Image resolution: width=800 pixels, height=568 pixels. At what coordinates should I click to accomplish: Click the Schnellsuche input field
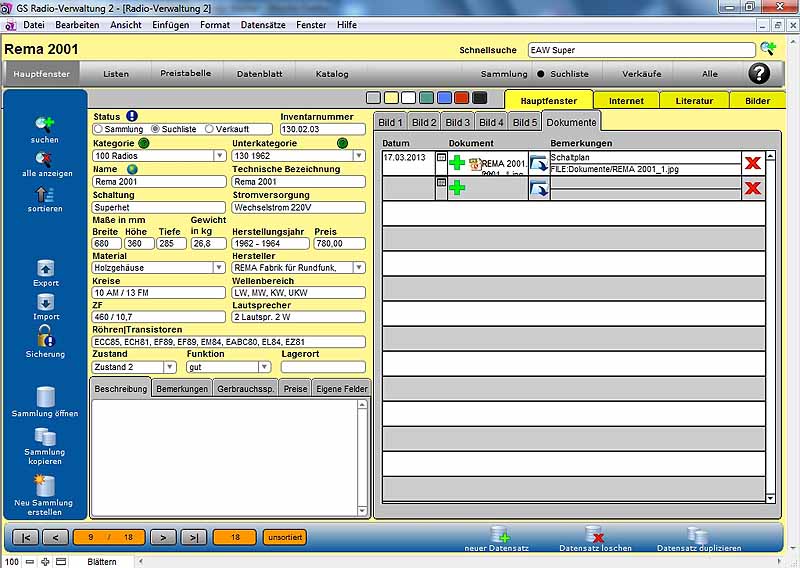pos(641,49)
